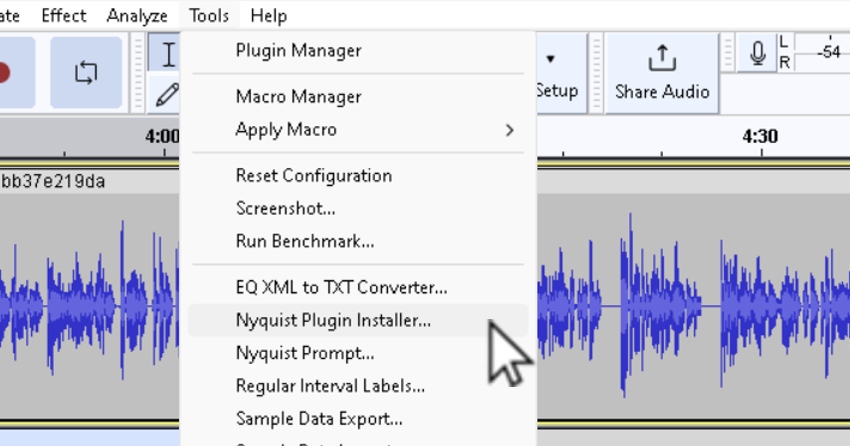Screen dimensions: 850x446
Task: Launch Run Benchmark
Action: [304, 241]
